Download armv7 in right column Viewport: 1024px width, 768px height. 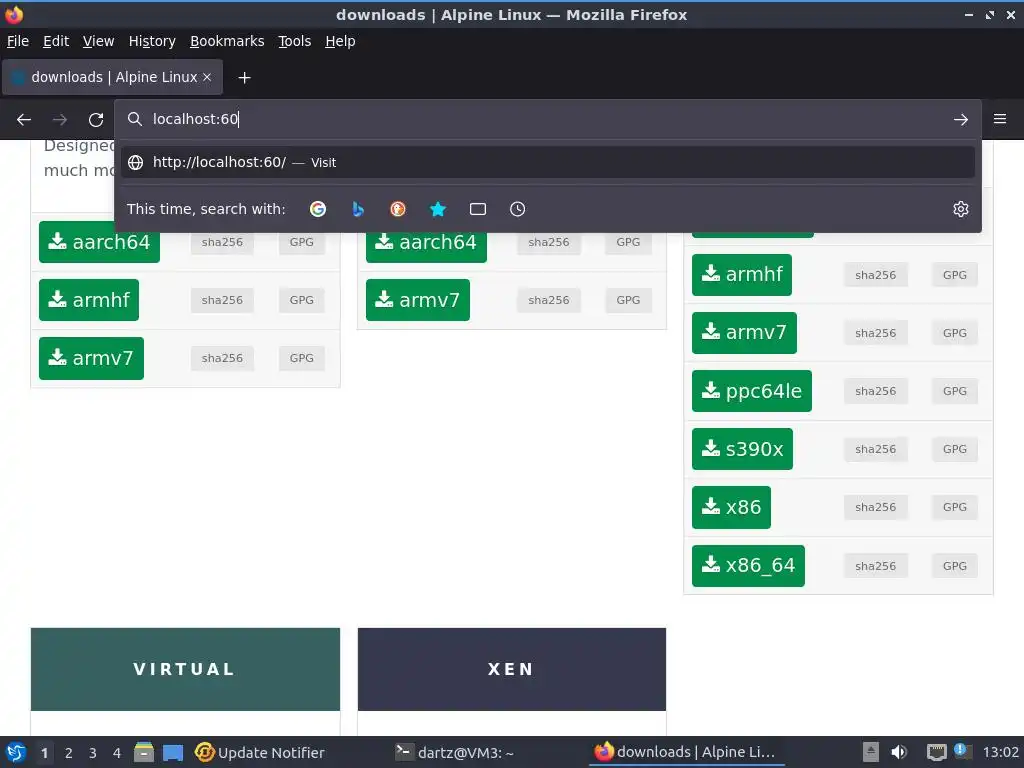(744, 332)
